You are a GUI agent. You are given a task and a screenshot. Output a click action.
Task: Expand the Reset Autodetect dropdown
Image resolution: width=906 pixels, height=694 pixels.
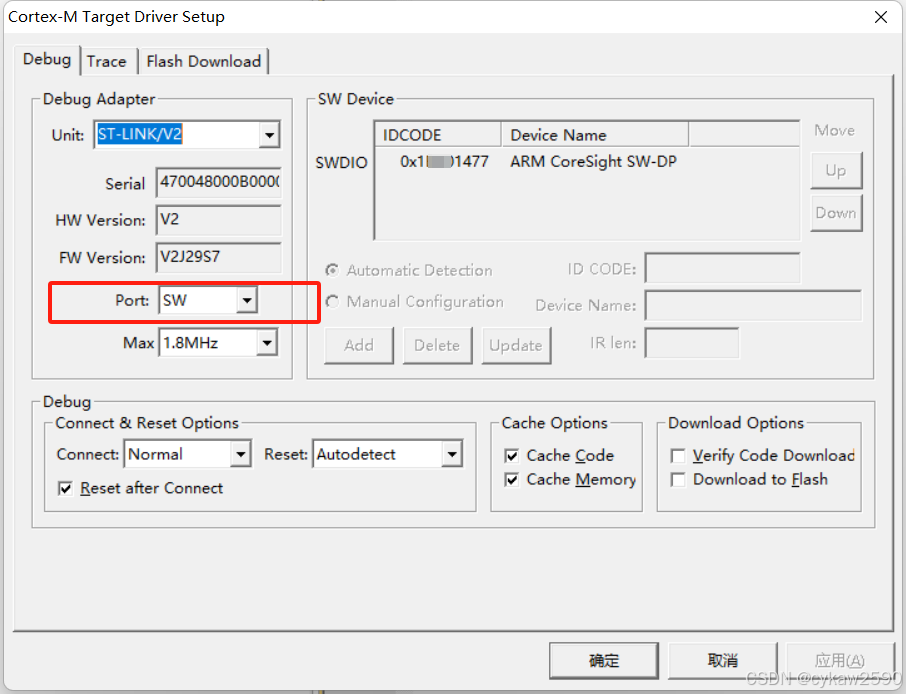tap(452, 454)
